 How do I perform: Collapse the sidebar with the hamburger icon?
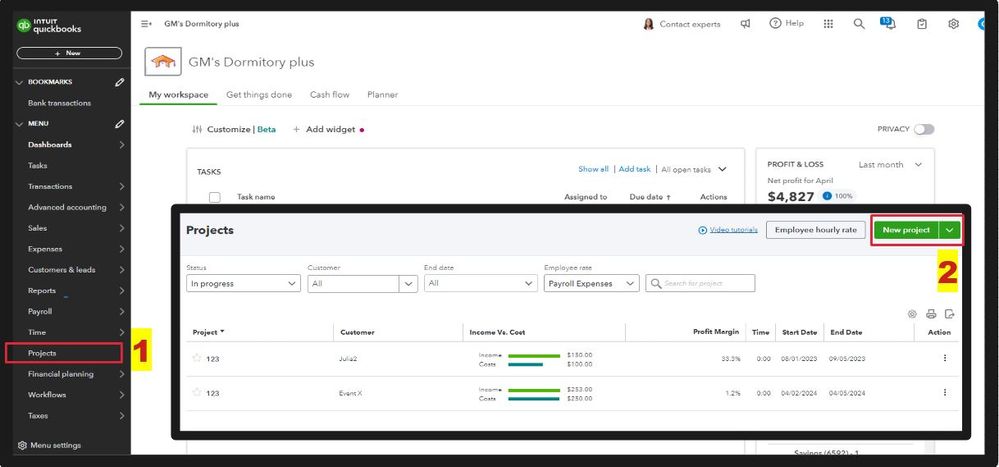(146, 24)
